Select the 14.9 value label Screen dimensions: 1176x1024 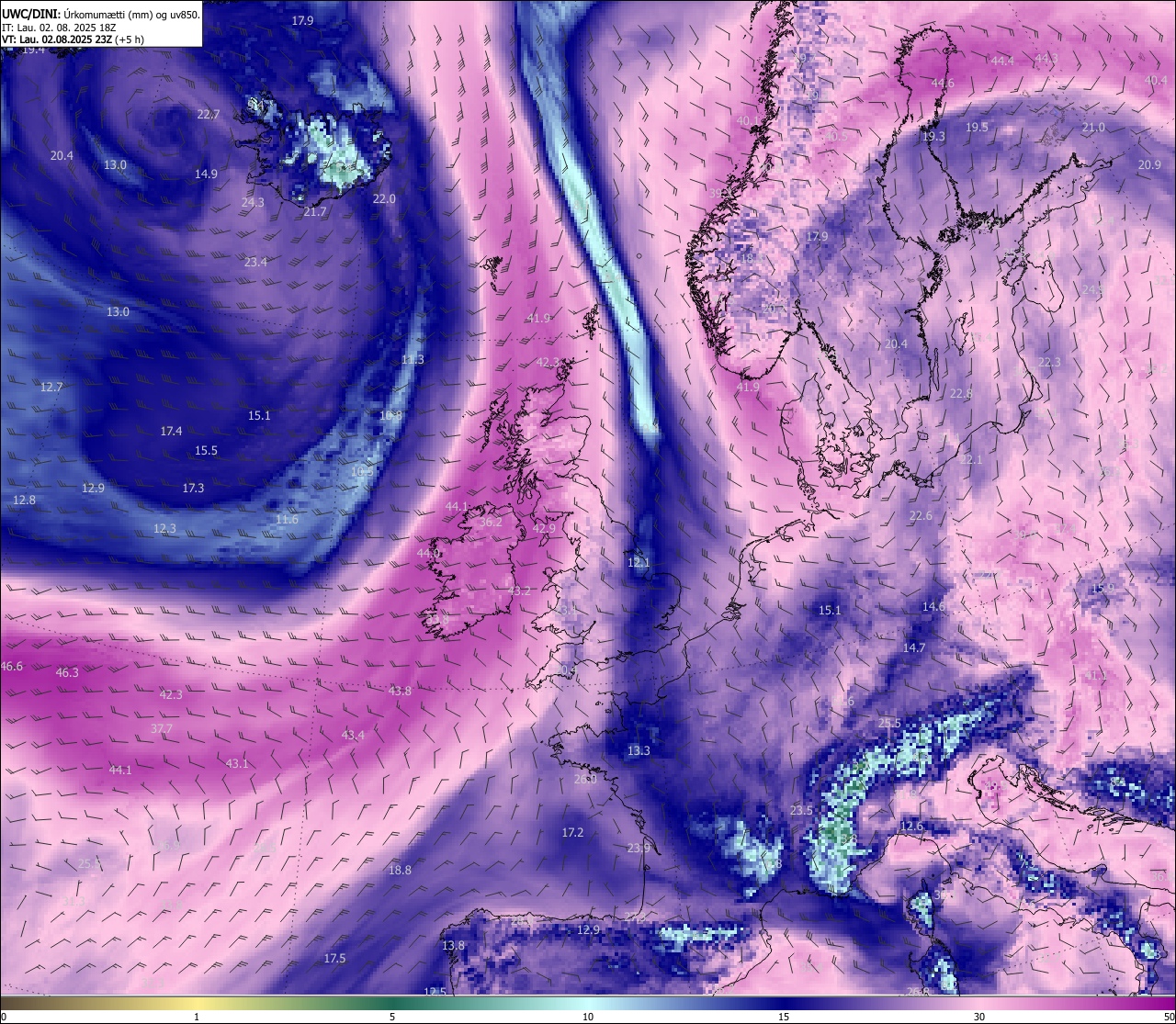[x=206, y=174]
